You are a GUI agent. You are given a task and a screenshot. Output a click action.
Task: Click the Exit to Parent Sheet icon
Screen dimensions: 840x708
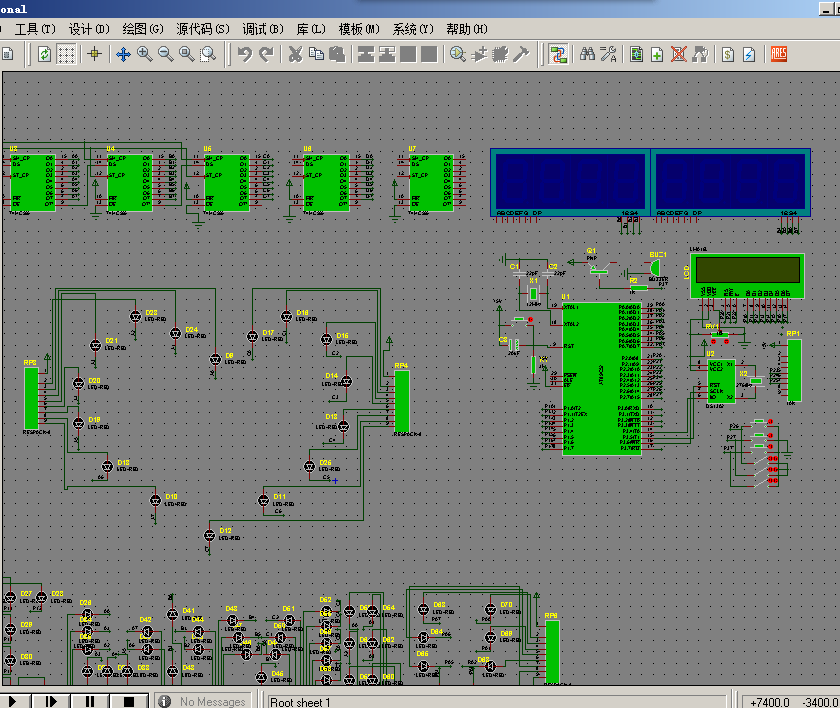pyautogui.click(x=700, y=54)
